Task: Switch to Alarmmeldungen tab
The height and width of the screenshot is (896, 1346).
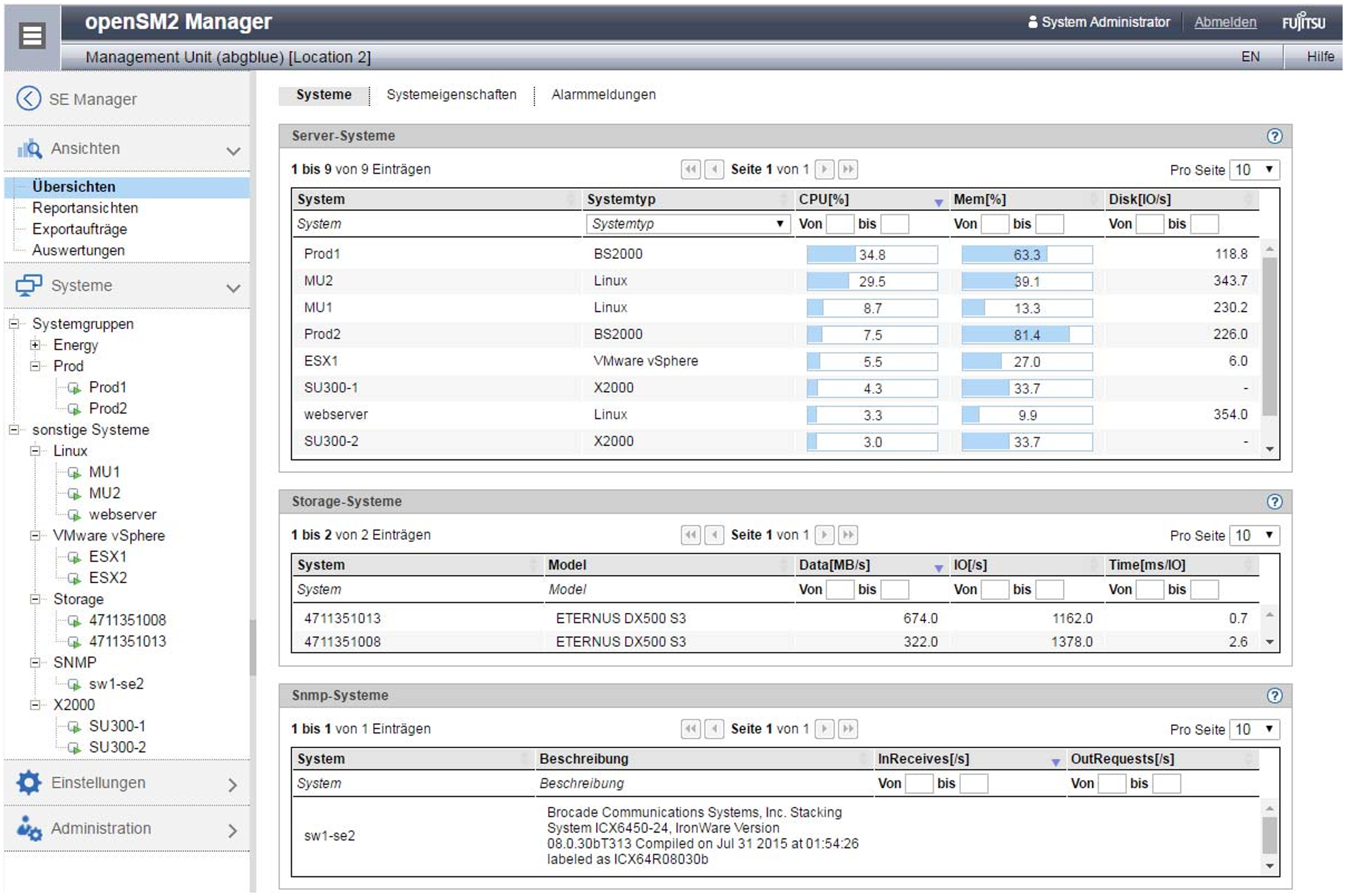Action: [x=603, y=95]
